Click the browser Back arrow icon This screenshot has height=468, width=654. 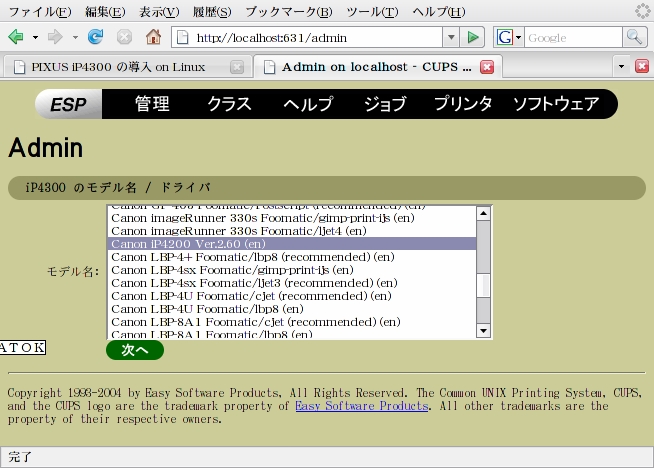16,37
